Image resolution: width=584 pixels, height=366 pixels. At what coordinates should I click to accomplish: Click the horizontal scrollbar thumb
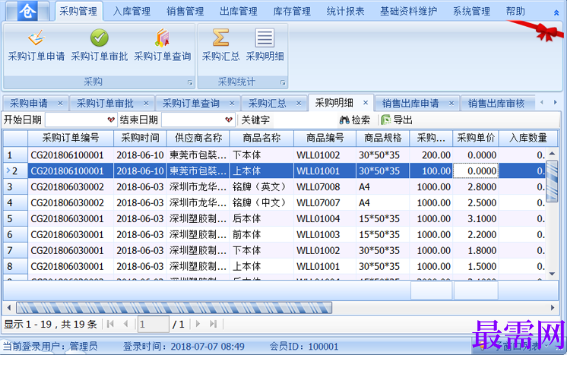pyautogui.click(x=174, y=308)
